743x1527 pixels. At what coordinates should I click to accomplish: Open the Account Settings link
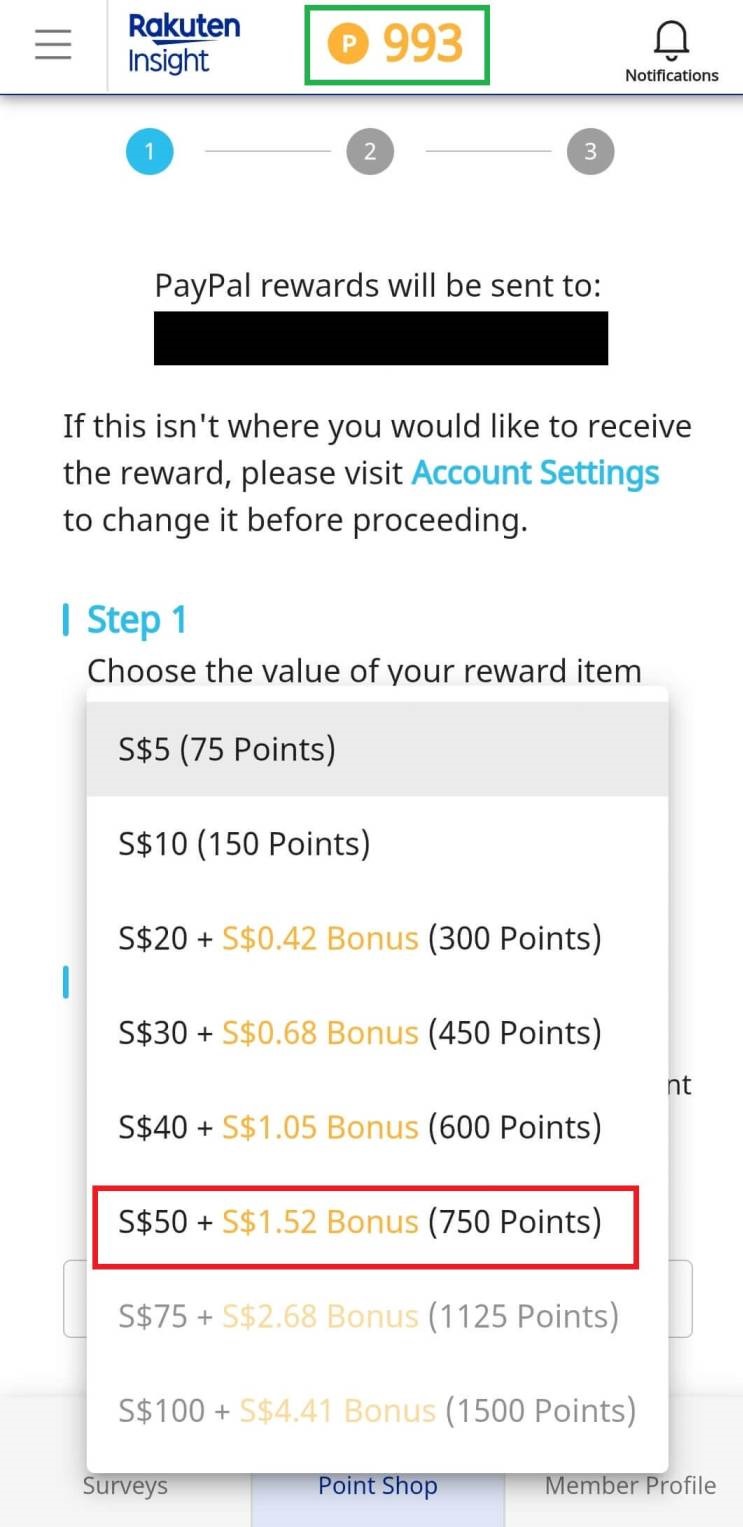(535, 473)
